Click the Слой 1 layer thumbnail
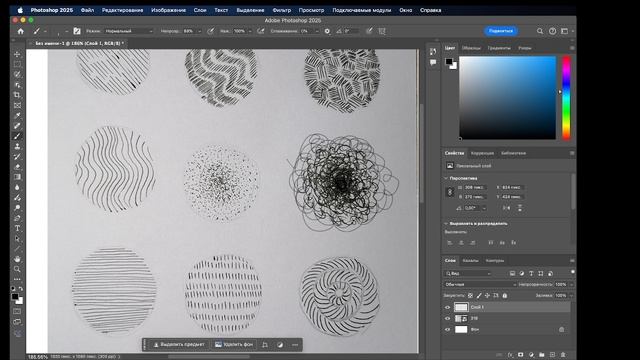Viewport: 640px width, 360px height. click(x=461, y=307)
